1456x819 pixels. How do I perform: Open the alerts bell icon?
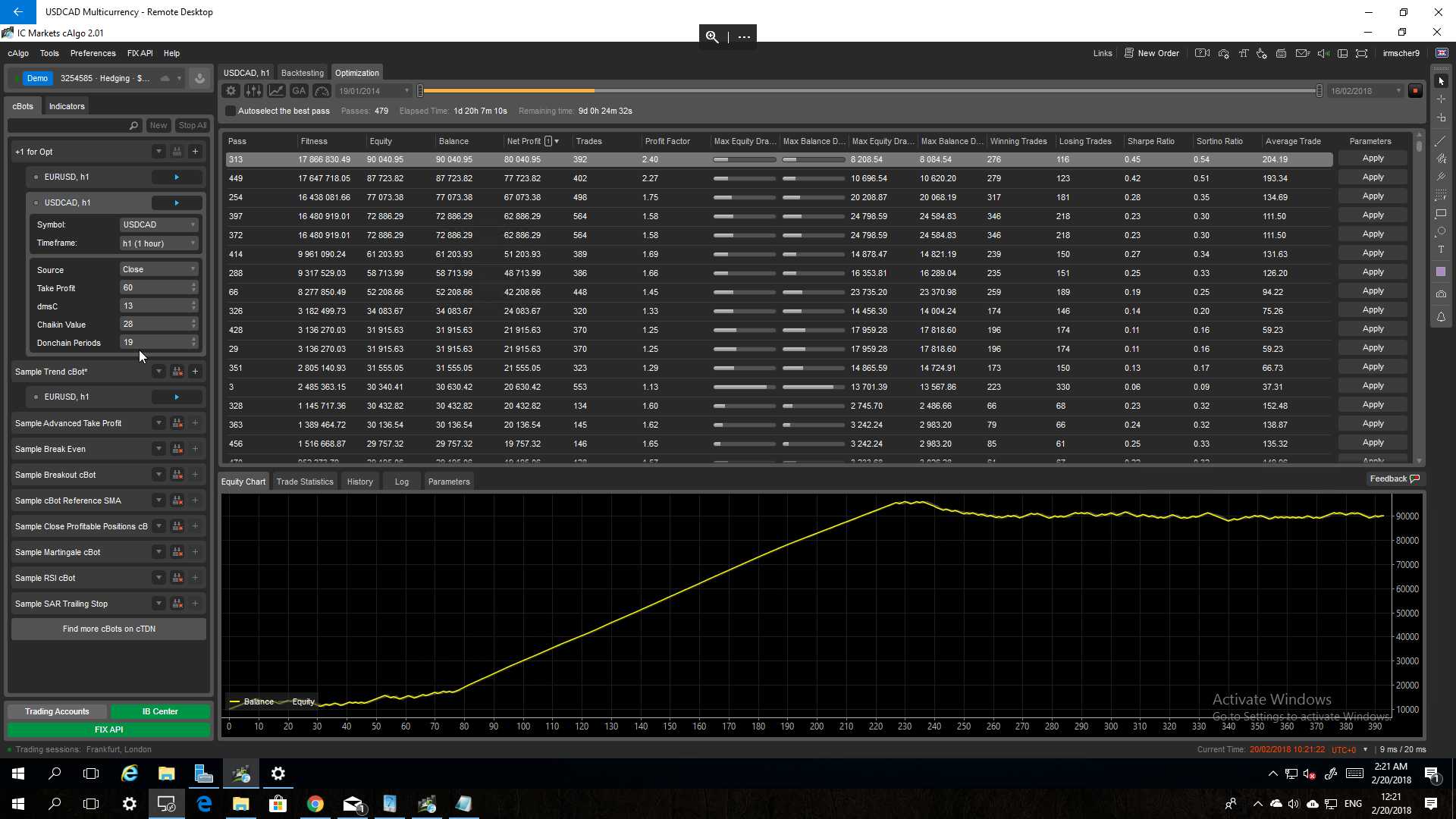pos(1441,317)
